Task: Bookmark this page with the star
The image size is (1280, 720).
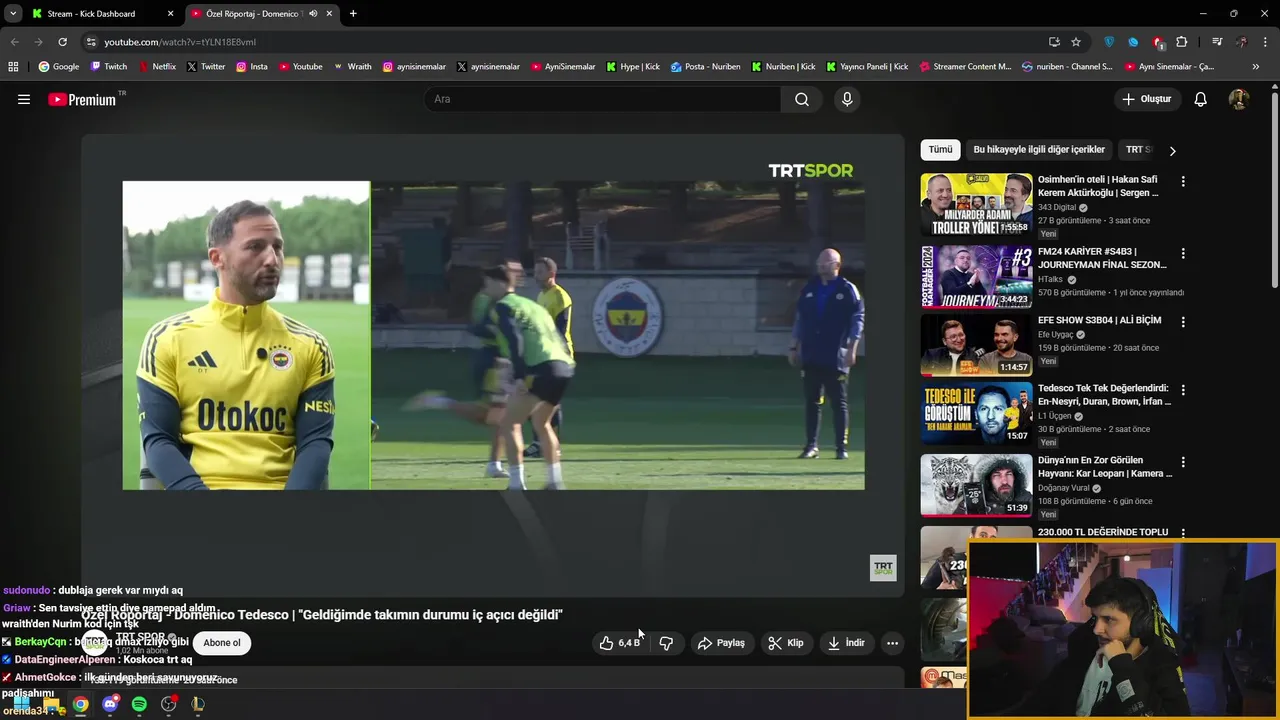Action: [x=1076, y=42]
